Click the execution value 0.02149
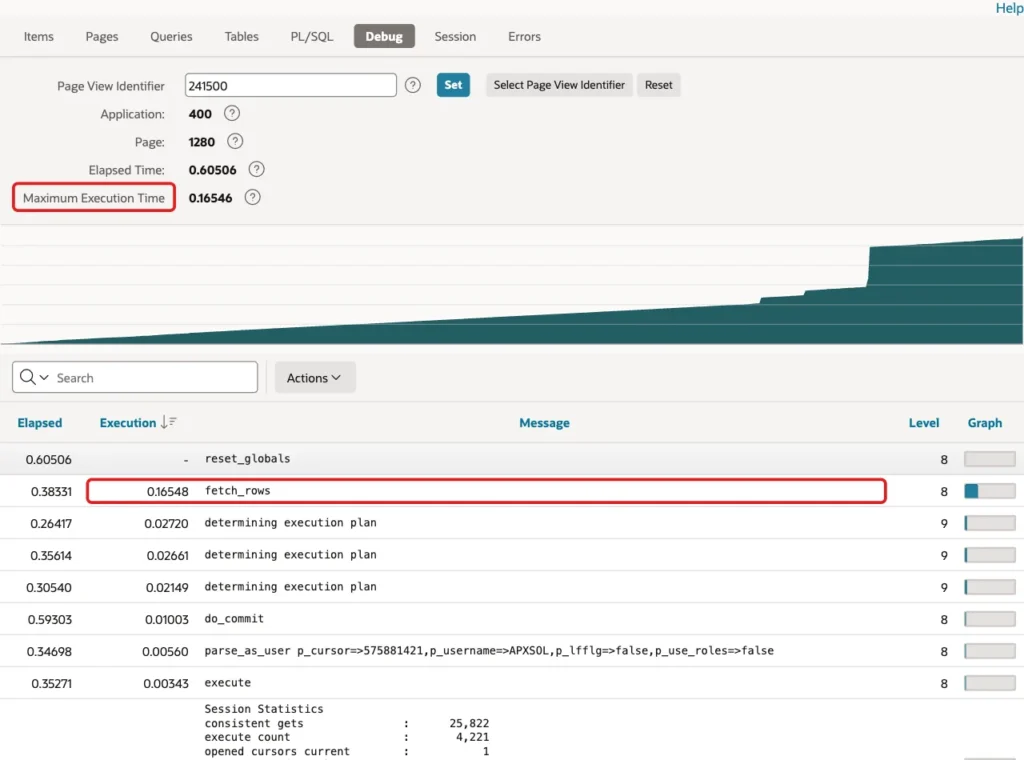 (x=167, y=587)
